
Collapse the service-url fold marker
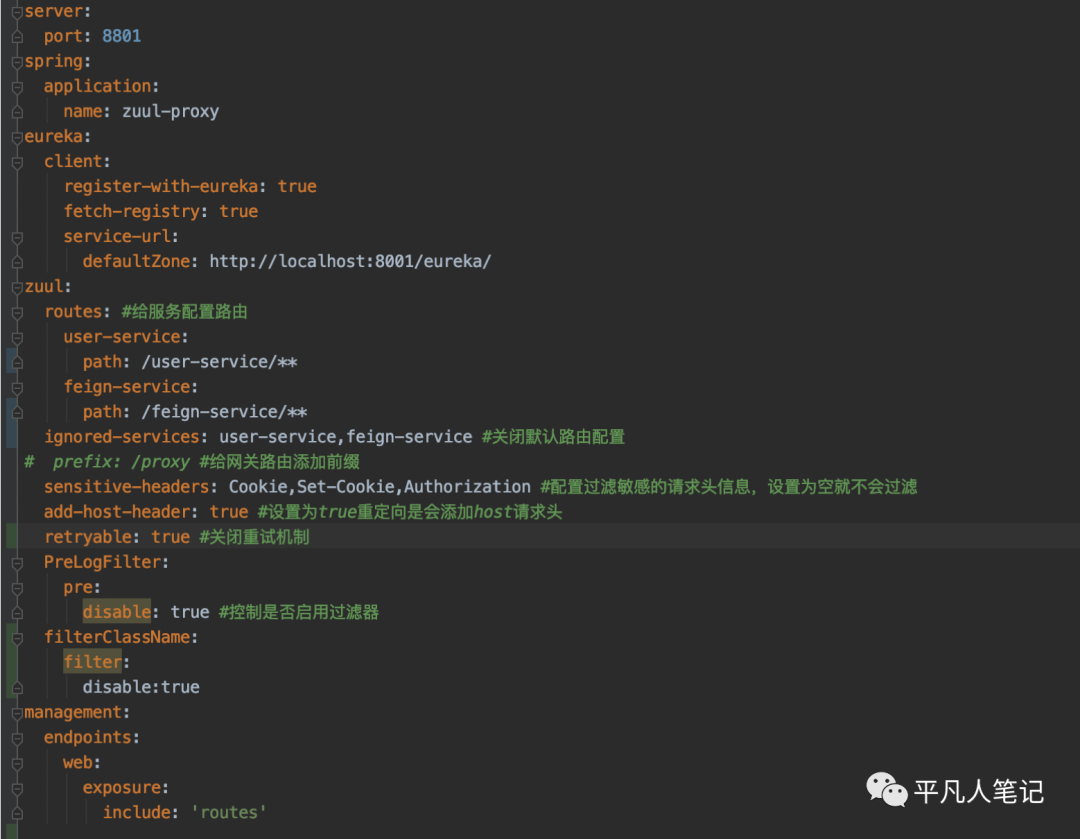(x=17, y=237)
